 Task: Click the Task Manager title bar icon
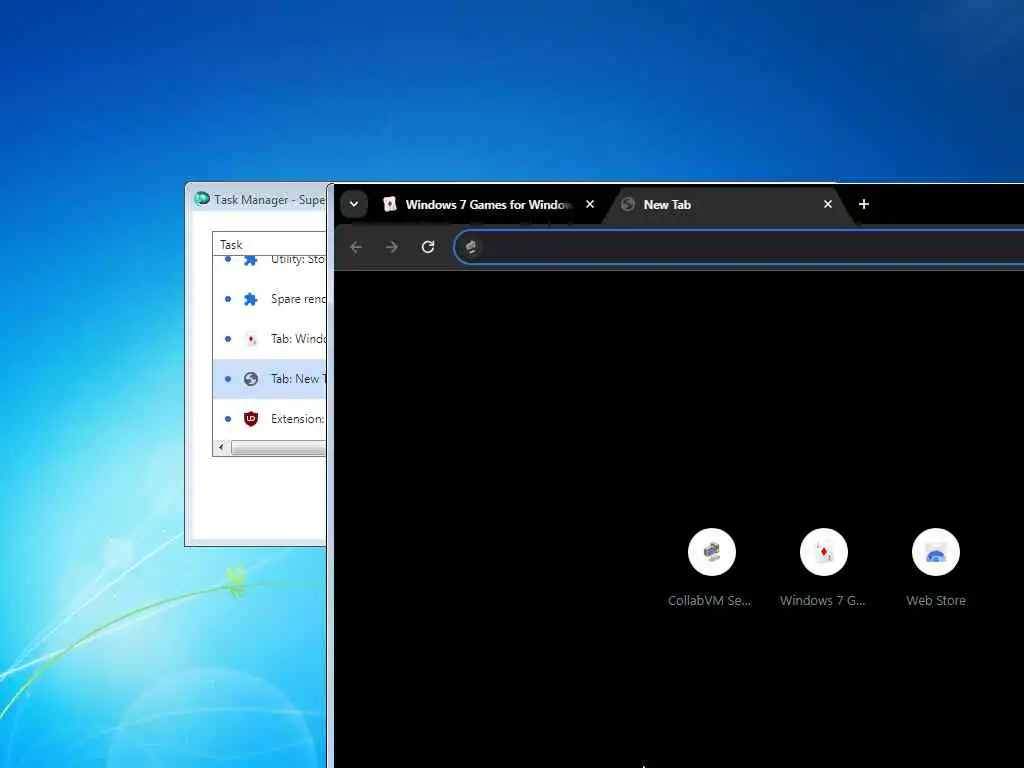coord(202,199)
